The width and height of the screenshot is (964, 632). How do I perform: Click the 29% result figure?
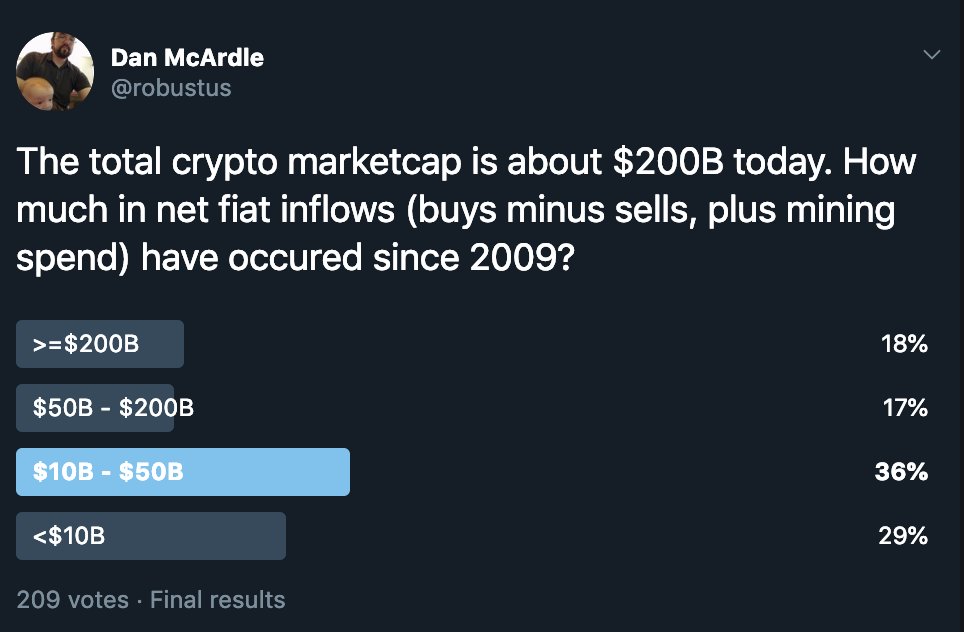pyautogui.click(x=903, y=536)
